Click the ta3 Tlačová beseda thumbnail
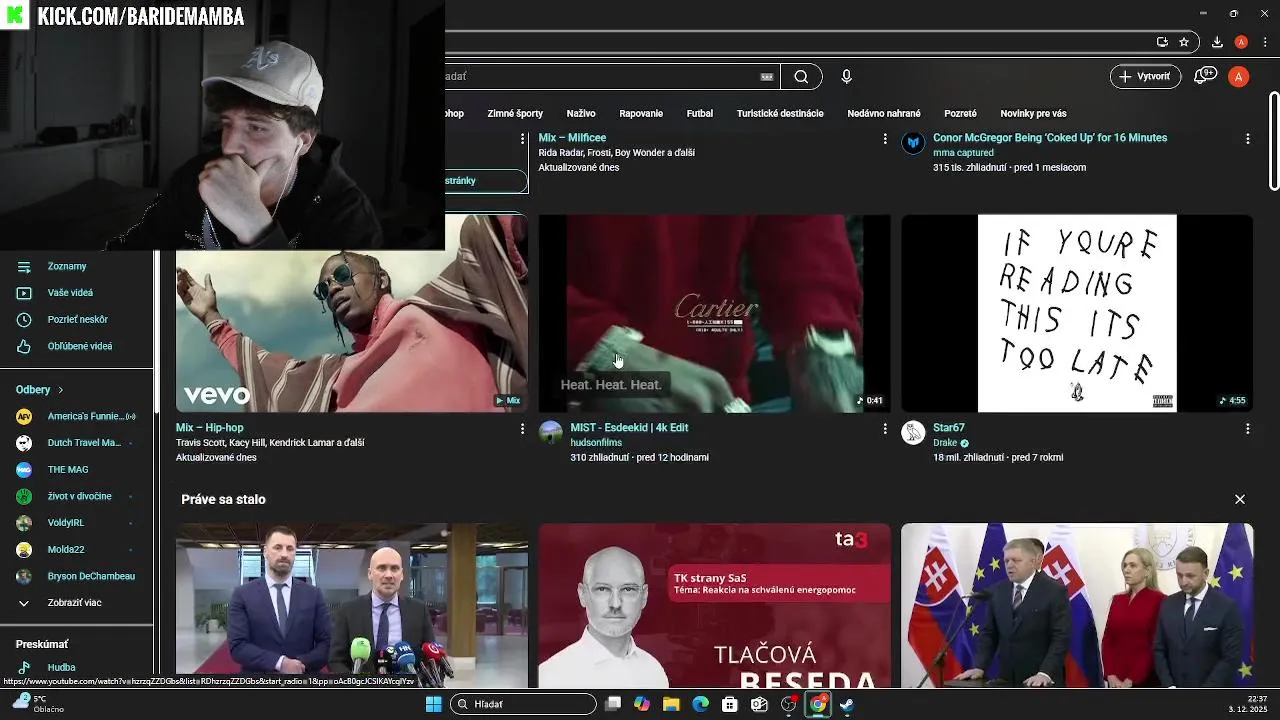The image size is (1280, 720). [714, 606]
